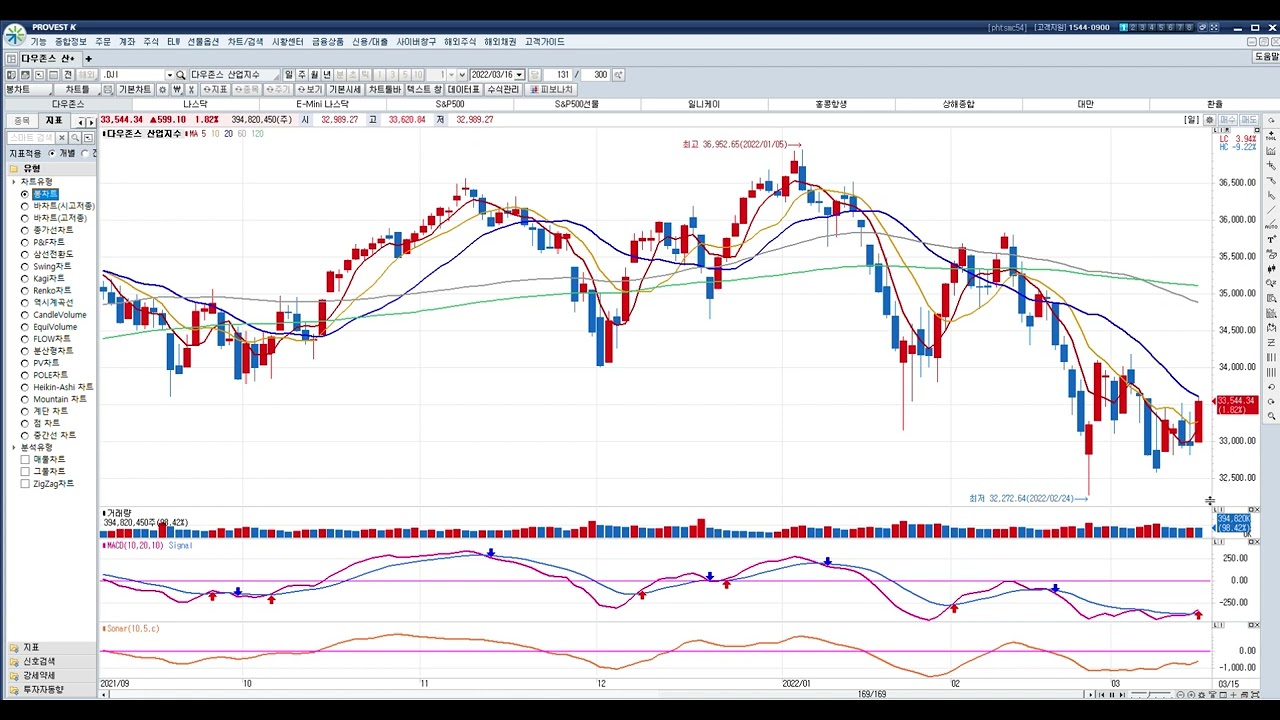Select the 개별 radio for 지표적용
Screen dimensions: 1280x720
[52, 153]
